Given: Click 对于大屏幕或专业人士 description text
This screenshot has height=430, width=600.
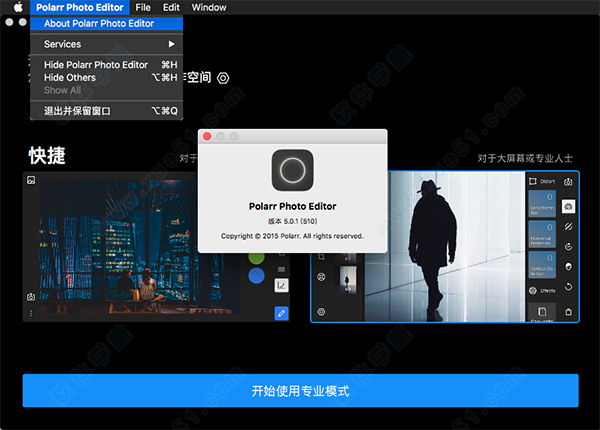Looking at the screenshot, I should (525, 158).
